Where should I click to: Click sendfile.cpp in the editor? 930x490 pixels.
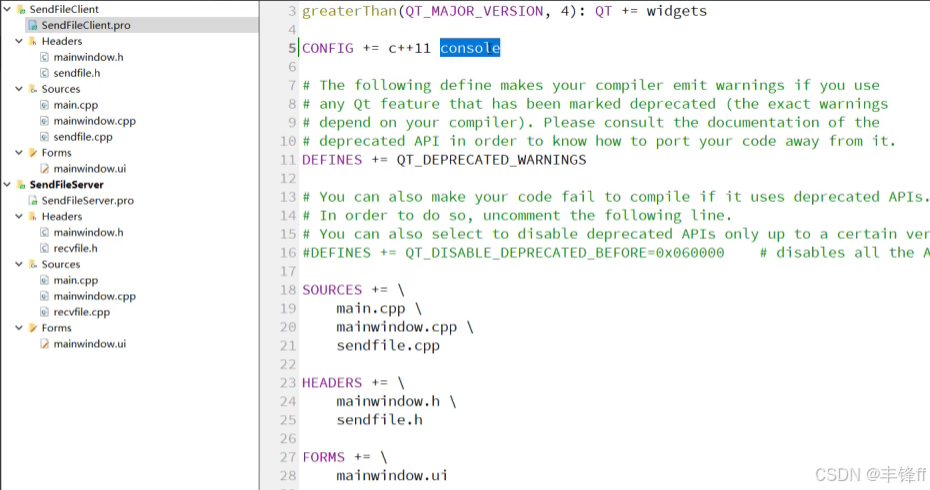388,346
